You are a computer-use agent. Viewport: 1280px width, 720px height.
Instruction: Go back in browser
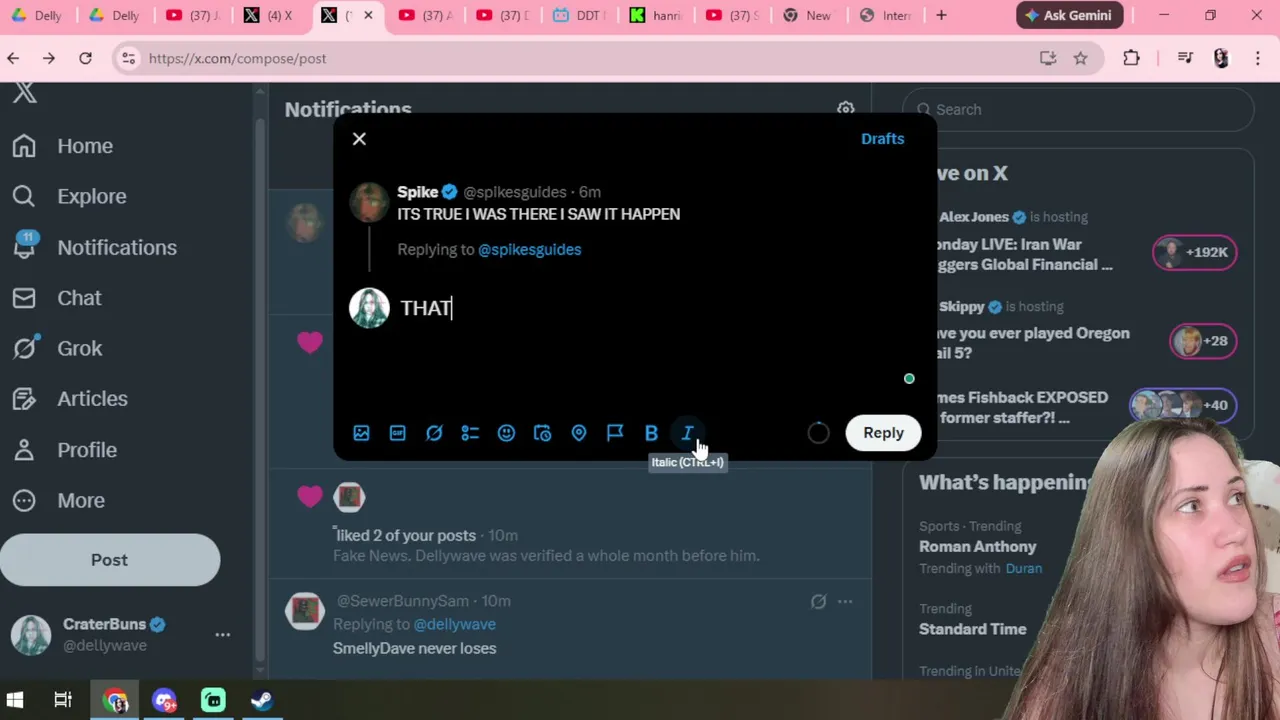(x=13, y=58)
